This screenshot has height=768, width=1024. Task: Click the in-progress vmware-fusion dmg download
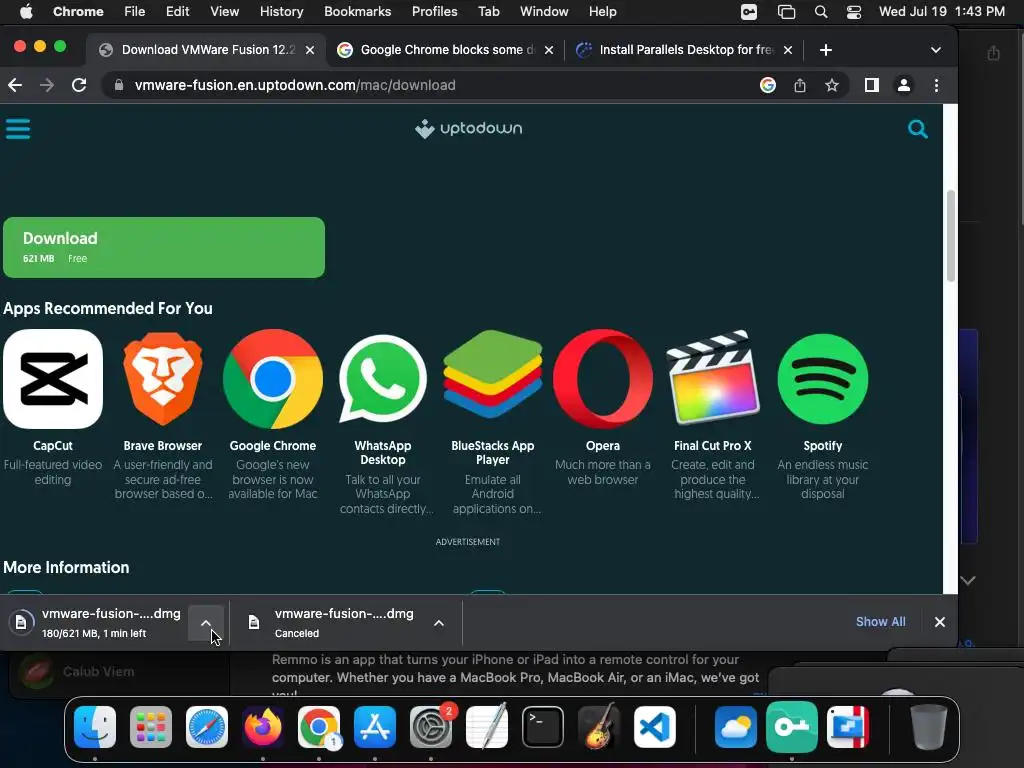[95, 622]
